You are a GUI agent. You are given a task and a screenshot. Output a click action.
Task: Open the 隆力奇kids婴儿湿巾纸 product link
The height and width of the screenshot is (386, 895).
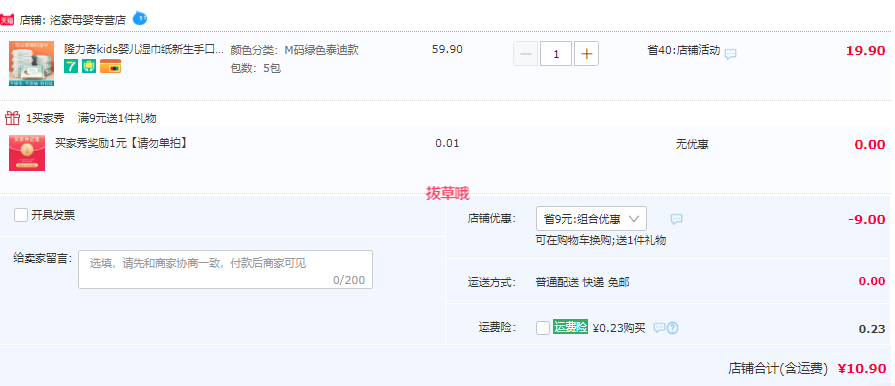(x=144, y=49)
